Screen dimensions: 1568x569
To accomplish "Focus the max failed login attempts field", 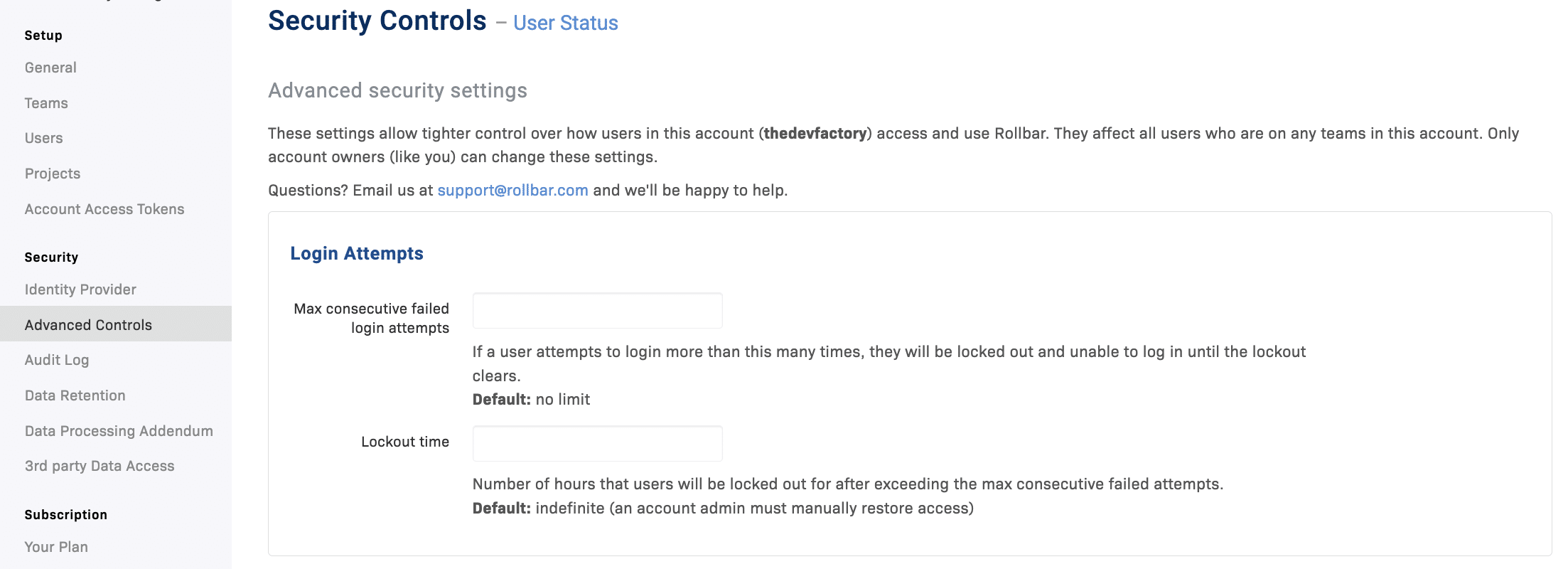I will tap(597, 311).
